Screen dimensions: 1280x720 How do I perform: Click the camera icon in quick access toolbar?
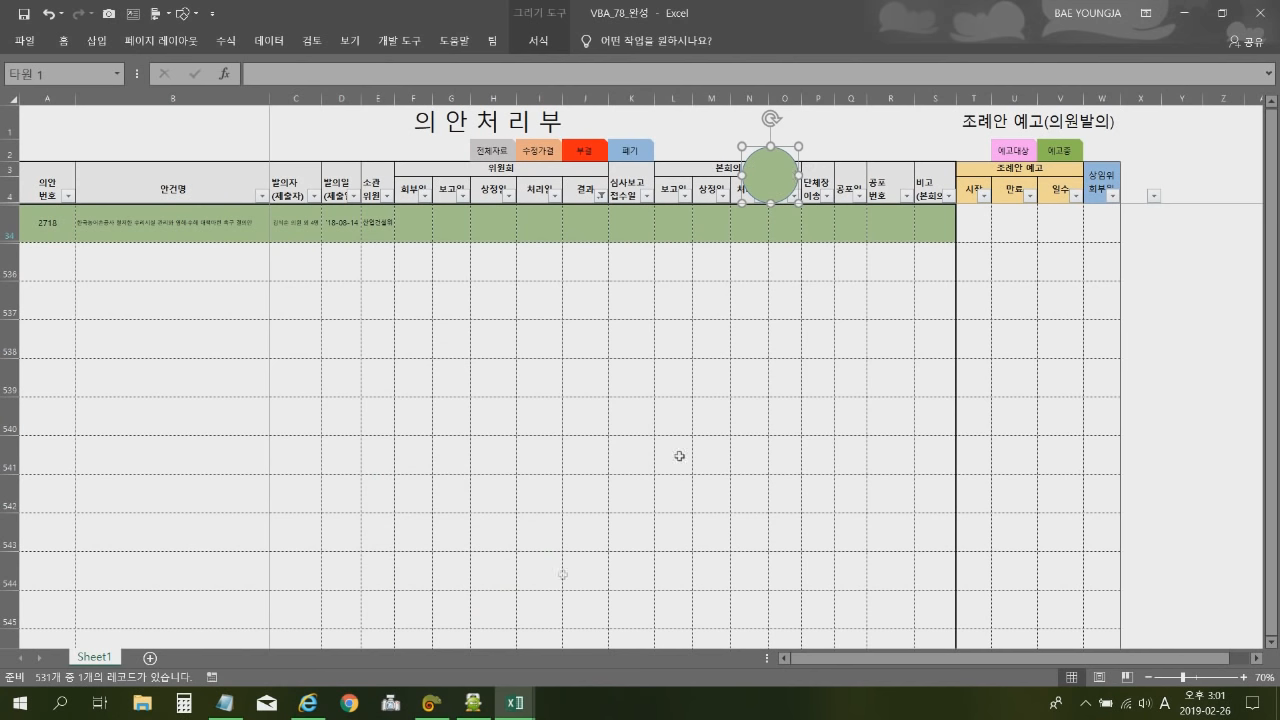click(109, 14)
